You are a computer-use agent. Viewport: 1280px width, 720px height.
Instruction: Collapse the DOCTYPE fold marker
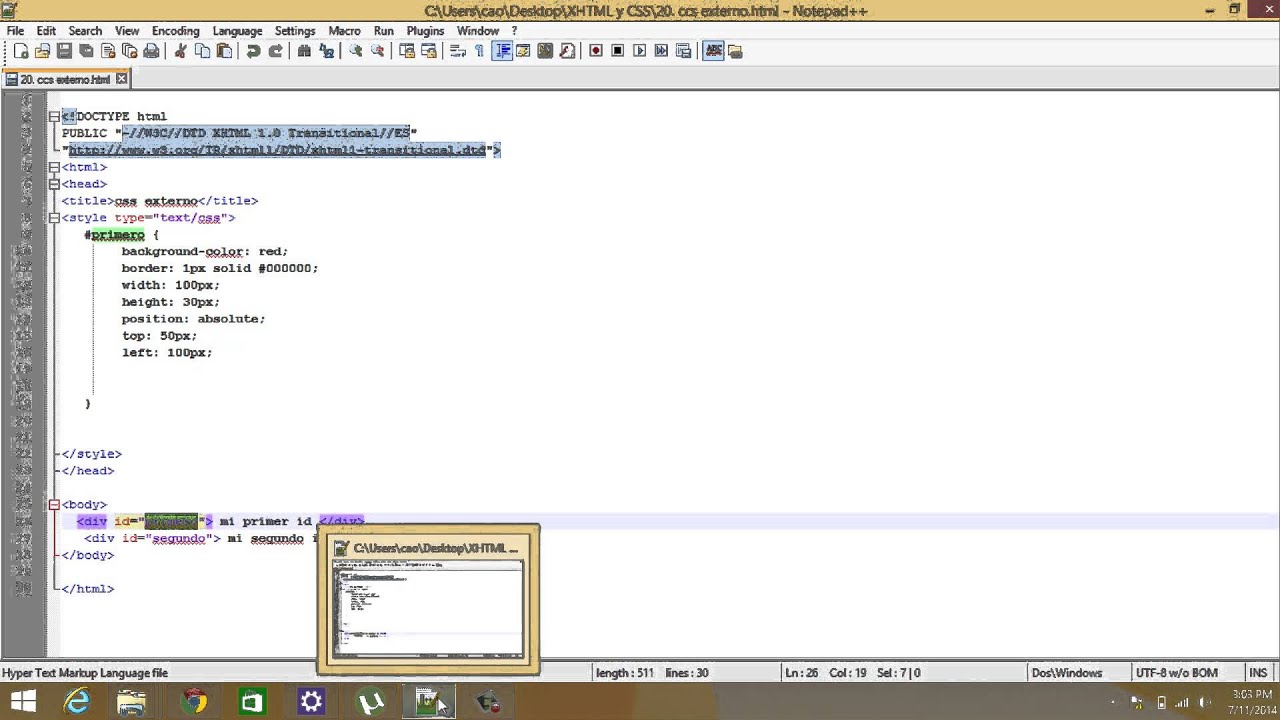[x=54, y=116]
